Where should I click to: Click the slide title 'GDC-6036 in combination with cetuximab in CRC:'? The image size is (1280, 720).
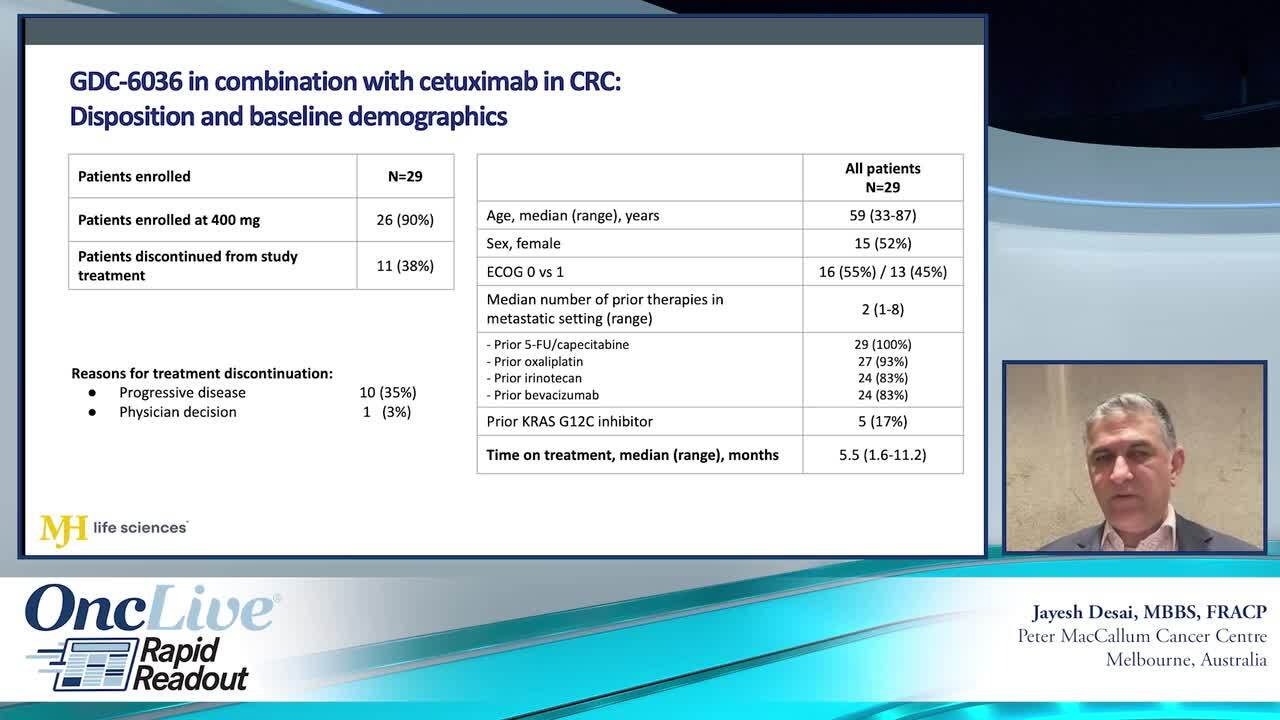(x=345, y=81)
